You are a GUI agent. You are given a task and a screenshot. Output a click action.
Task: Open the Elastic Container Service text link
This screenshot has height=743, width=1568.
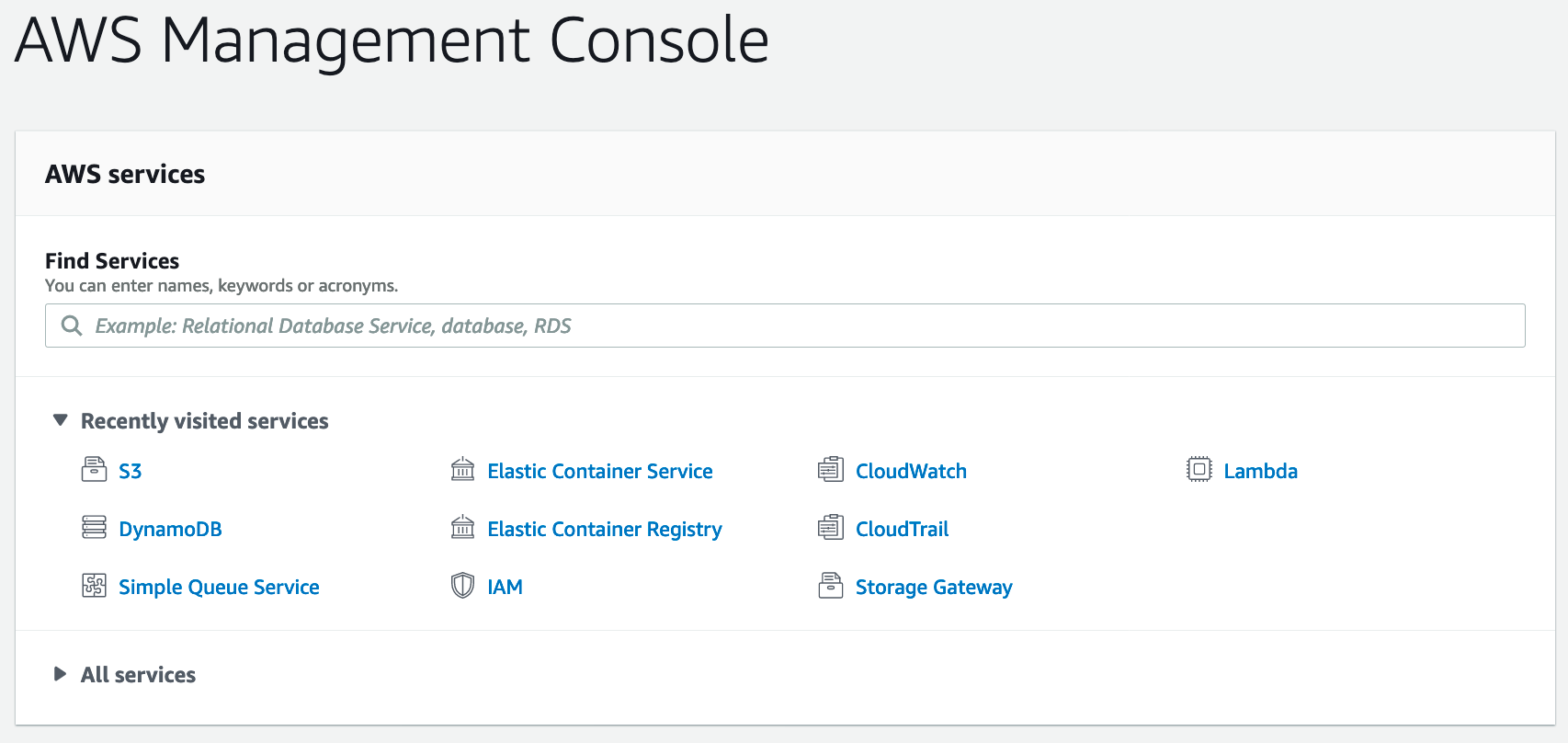(x=599, y=471)
